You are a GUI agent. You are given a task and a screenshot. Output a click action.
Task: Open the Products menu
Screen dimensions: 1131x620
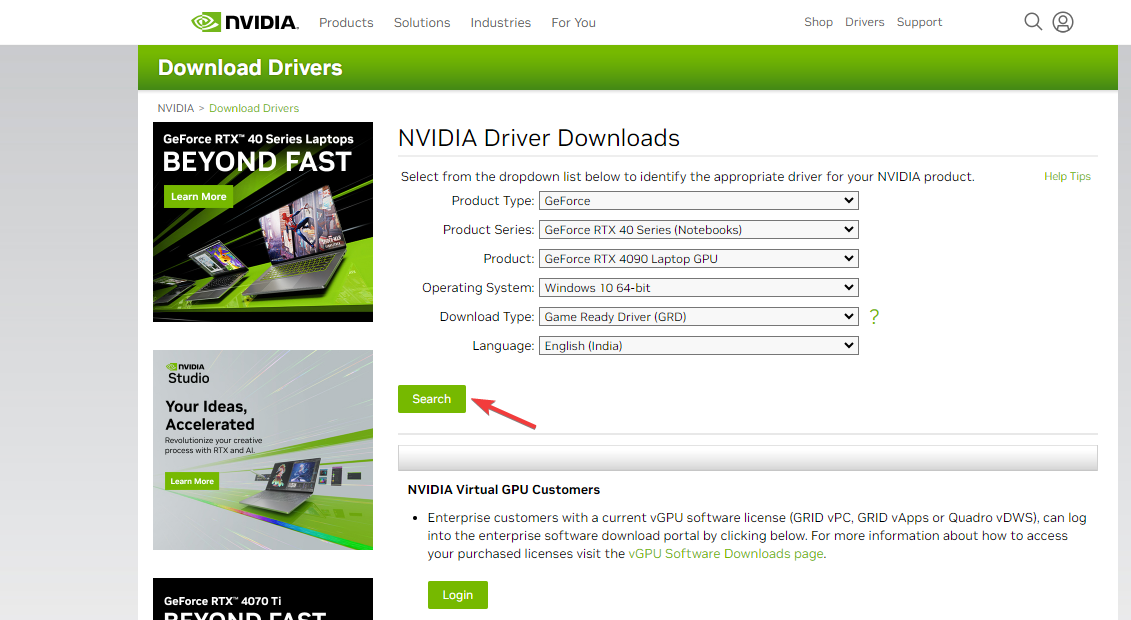346,22
